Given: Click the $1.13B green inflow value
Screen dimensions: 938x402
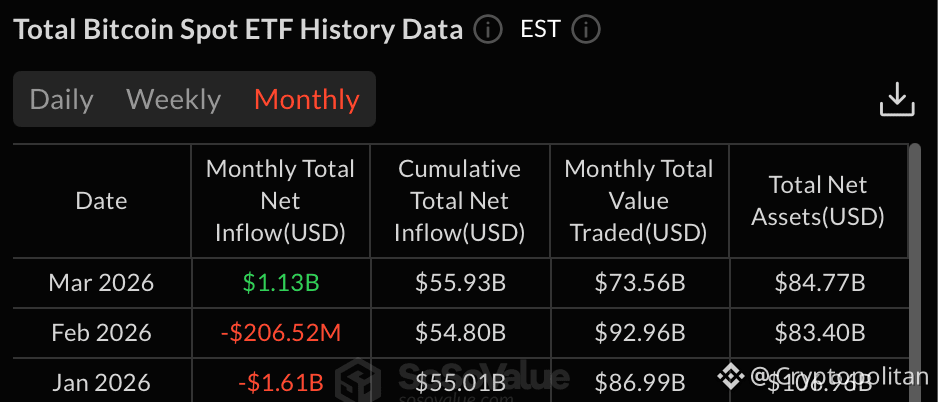Looking at the screenshot, I should 280,283.
